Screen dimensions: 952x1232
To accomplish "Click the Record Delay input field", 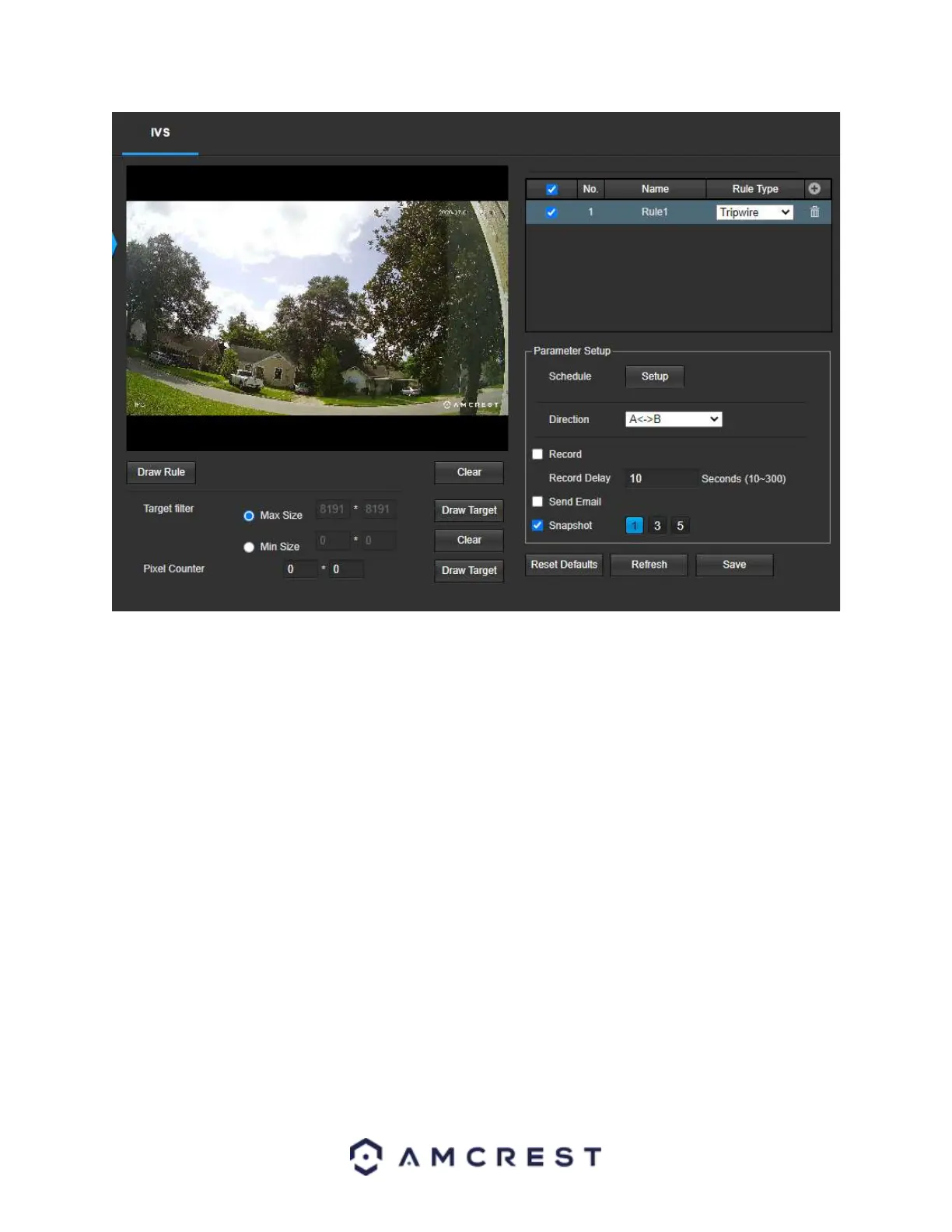I will click(x=660, y=478).
